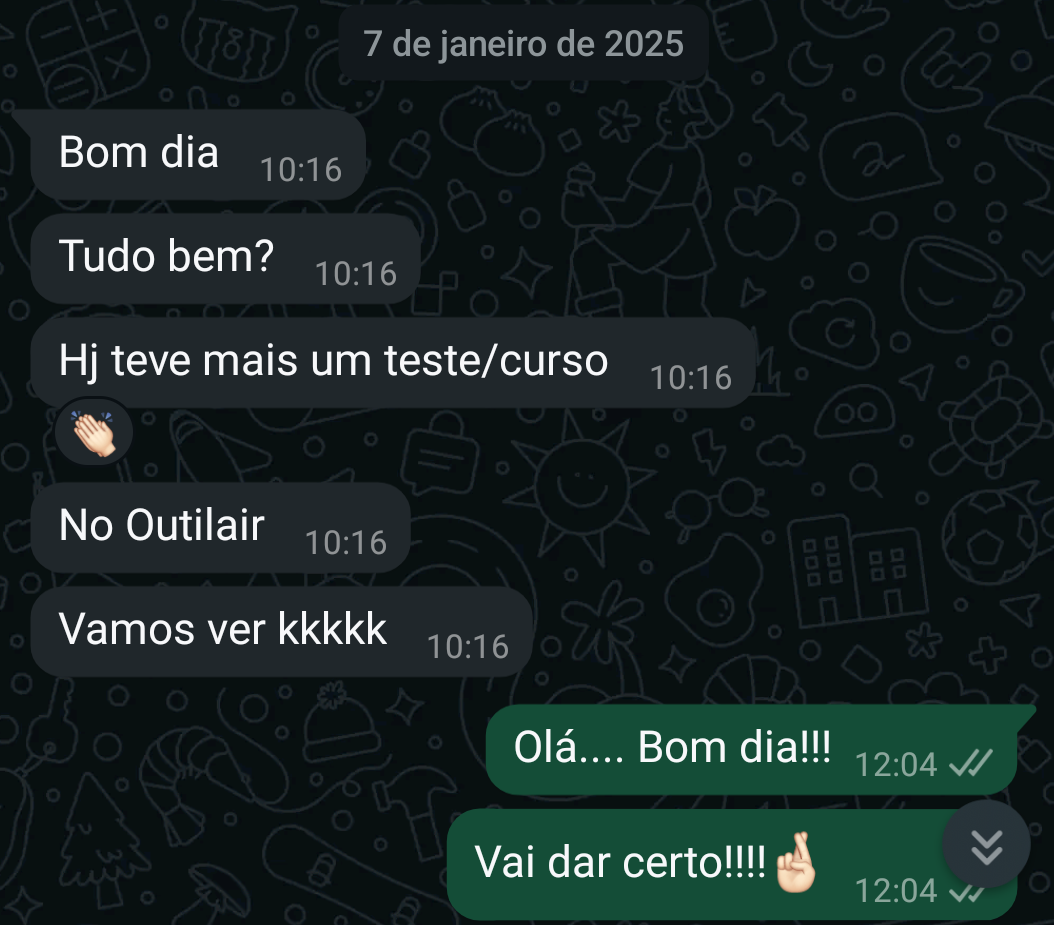Tap the Hj teve mais um teste/curso message

tap(394, 363)
